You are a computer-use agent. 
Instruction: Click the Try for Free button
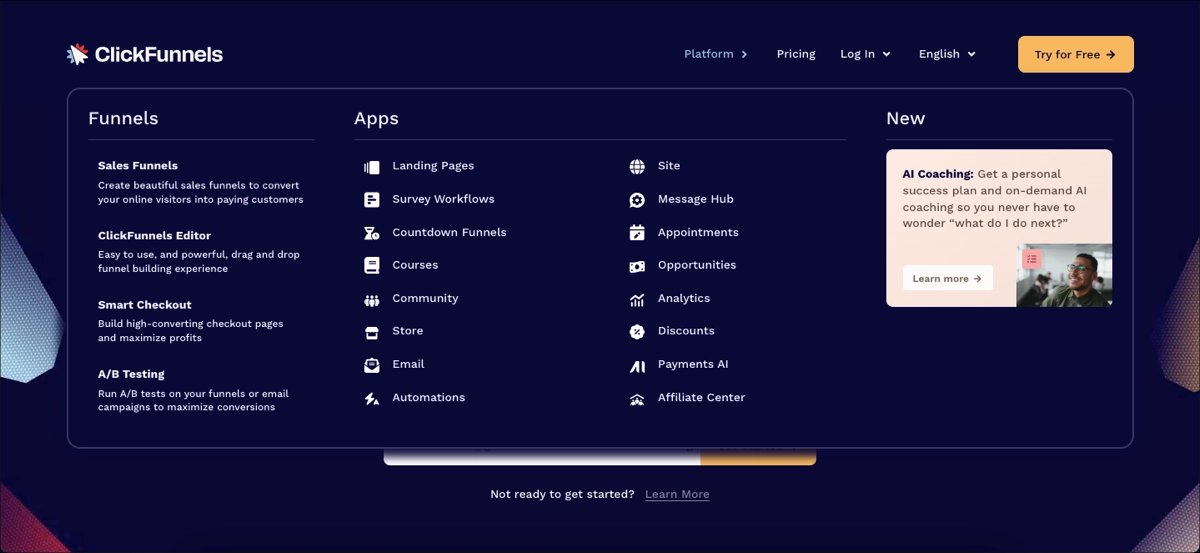1075,55
